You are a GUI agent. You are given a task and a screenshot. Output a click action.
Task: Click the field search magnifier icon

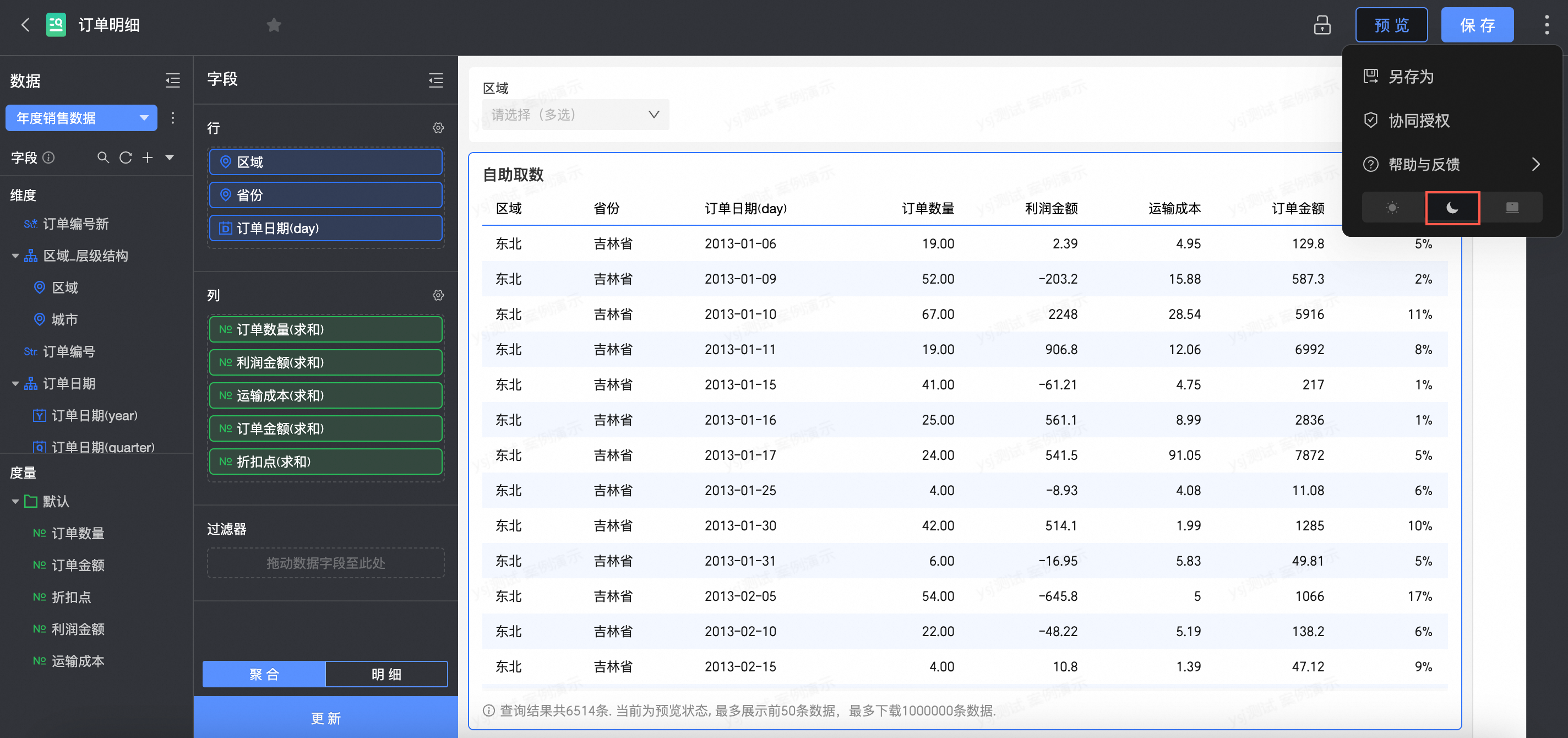pos(103,158)
